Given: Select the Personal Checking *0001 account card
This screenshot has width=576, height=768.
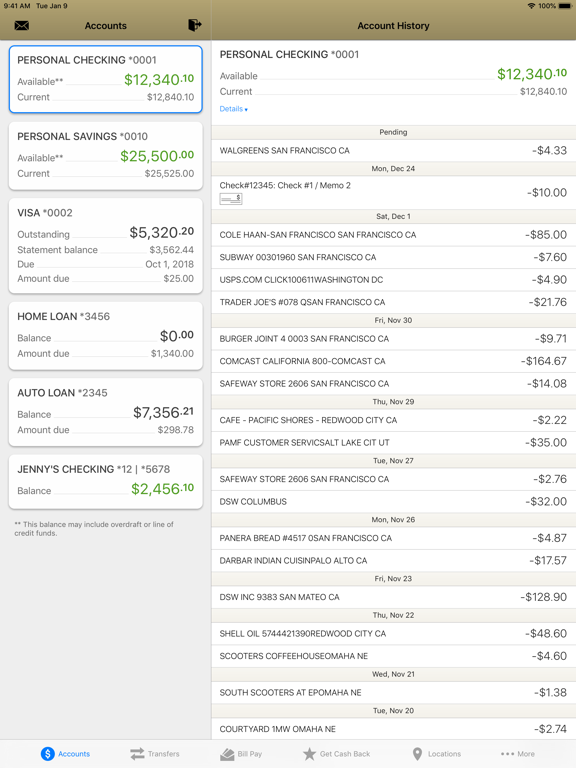Looking at the screenshot, I should 106,79.
